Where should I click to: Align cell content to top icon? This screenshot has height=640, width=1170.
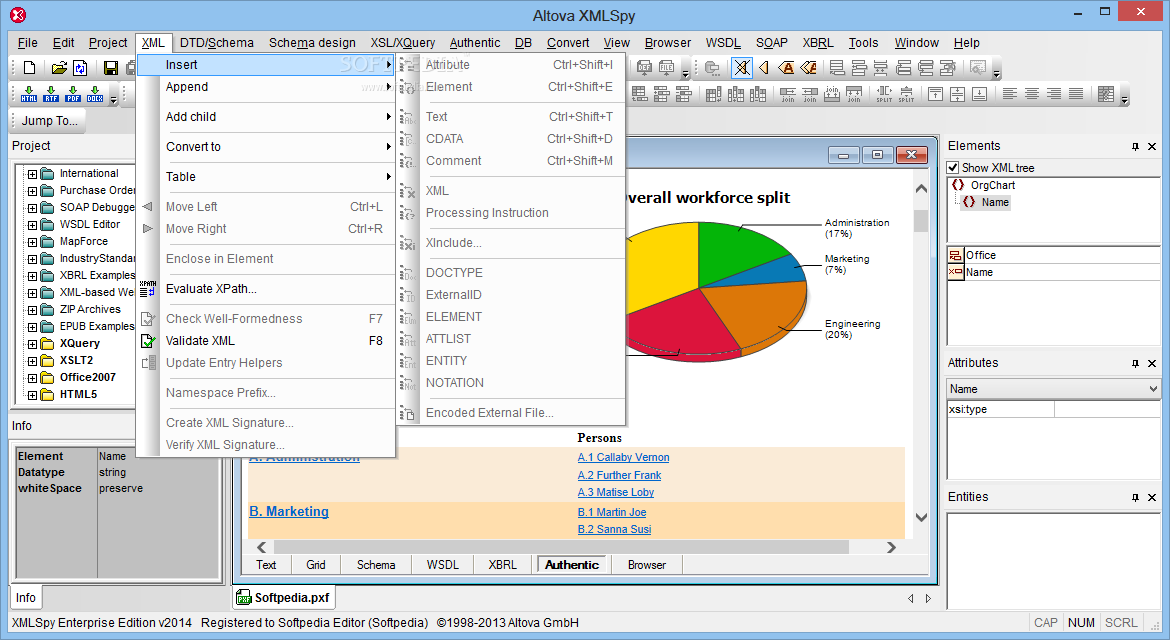(936, 94)
